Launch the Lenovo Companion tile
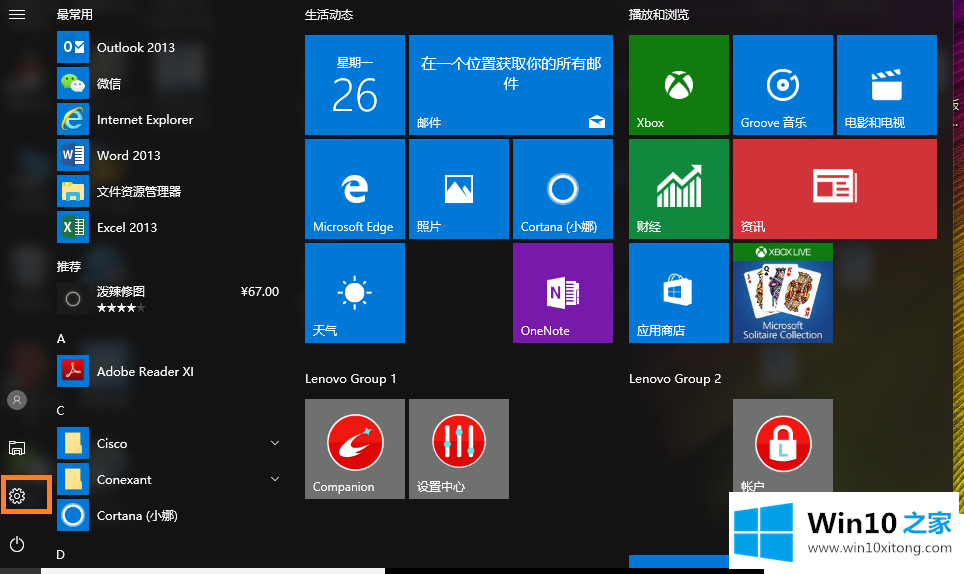Screen dimensions: 964x574 (x=355, y=449)
